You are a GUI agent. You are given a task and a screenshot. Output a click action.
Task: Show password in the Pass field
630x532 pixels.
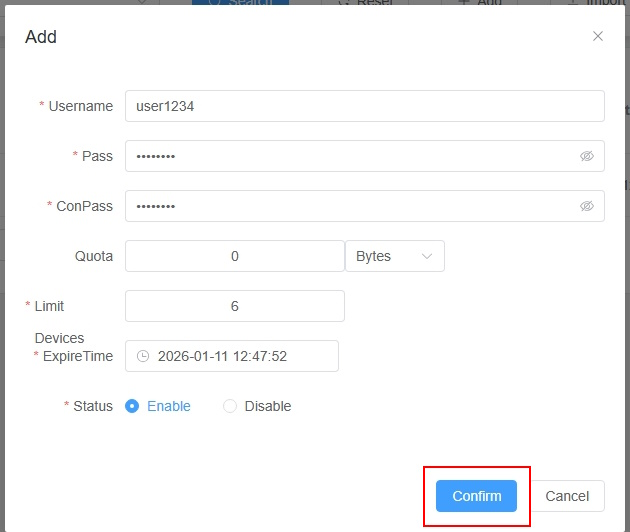pos(587,156)
